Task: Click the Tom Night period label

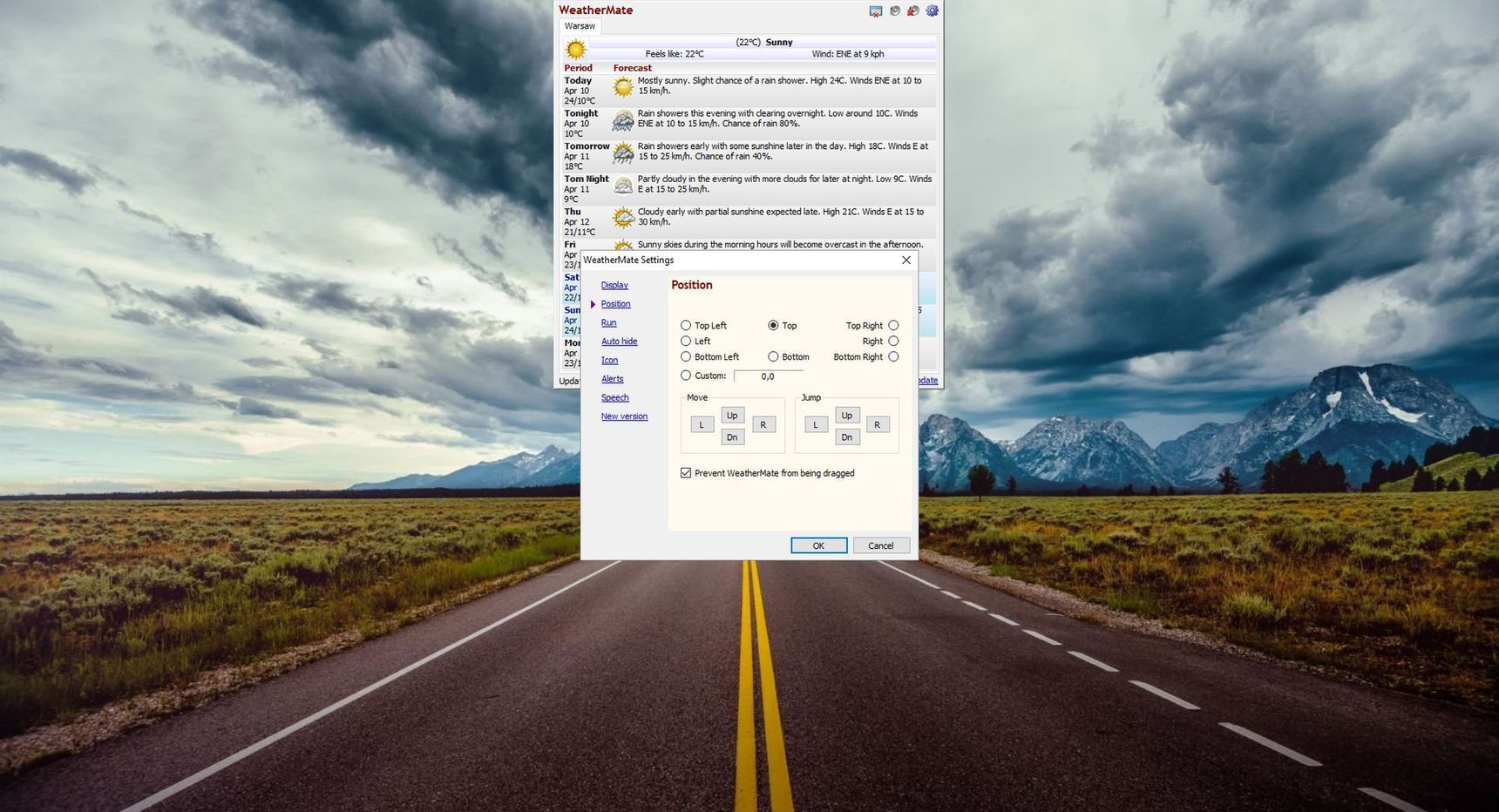Action: [x=586, y=179]
